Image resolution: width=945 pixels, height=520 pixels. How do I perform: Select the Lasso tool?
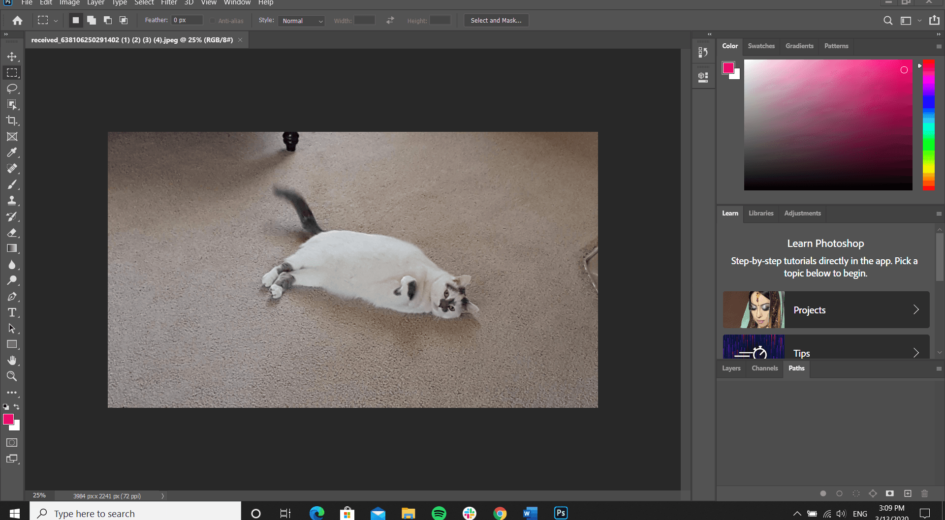click(x=11, y=89)
